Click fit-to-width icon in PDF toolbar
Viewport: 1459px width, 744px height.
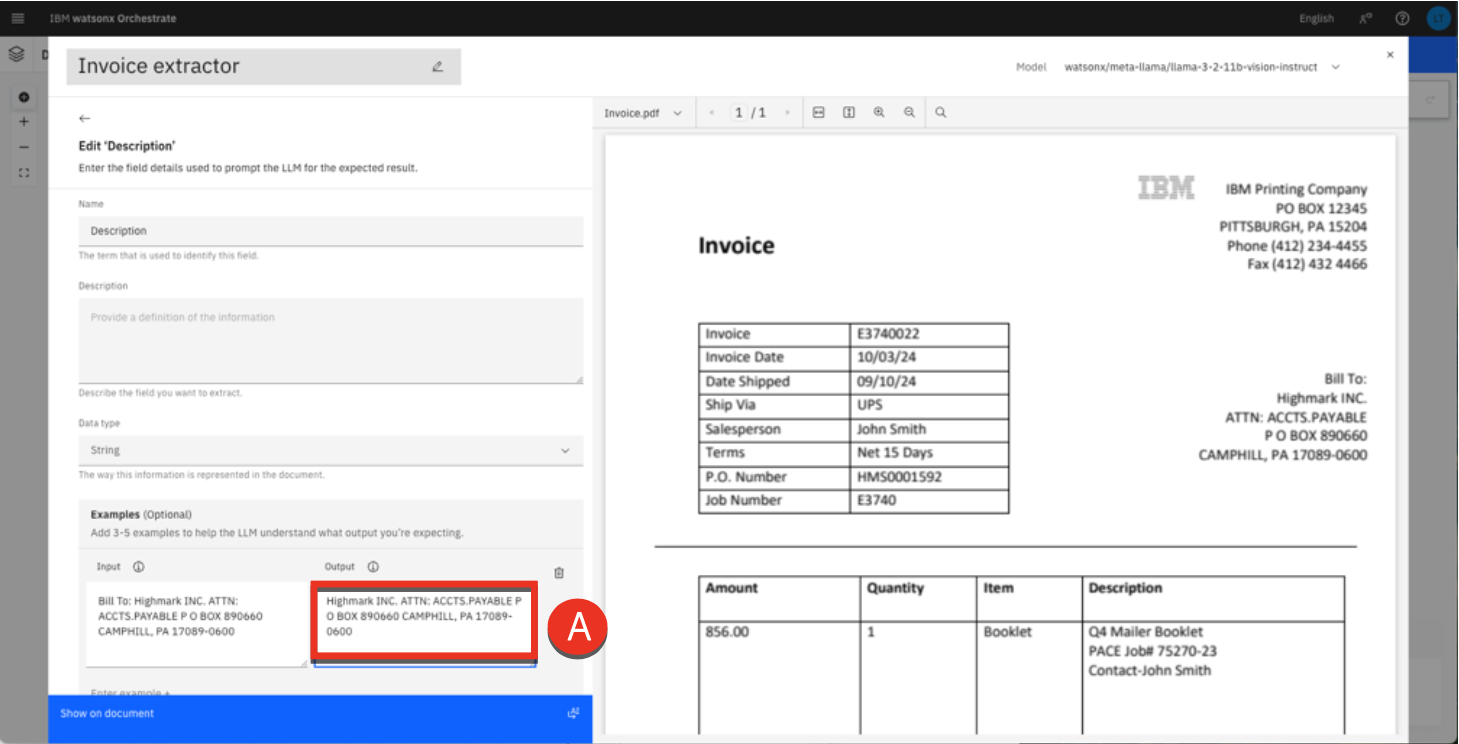tap(818, 113)
